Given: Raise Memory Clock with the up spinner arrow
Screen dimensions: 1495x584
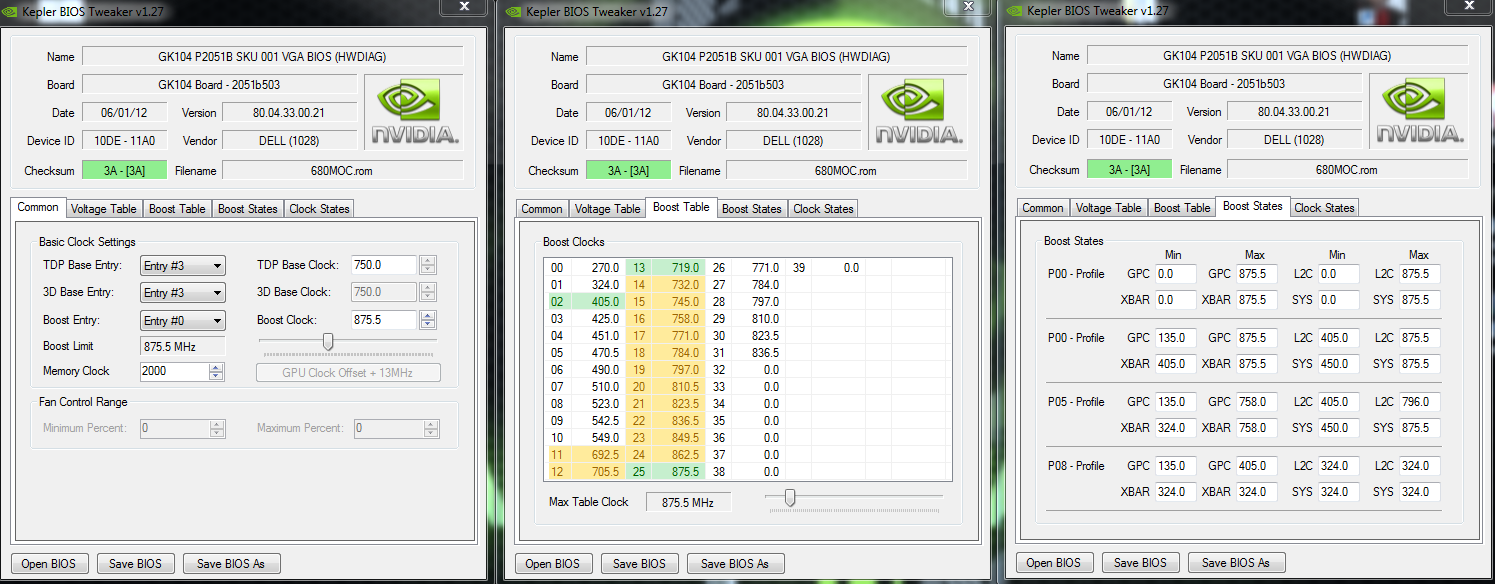Looking at the screenshot, I should [216, 367].
